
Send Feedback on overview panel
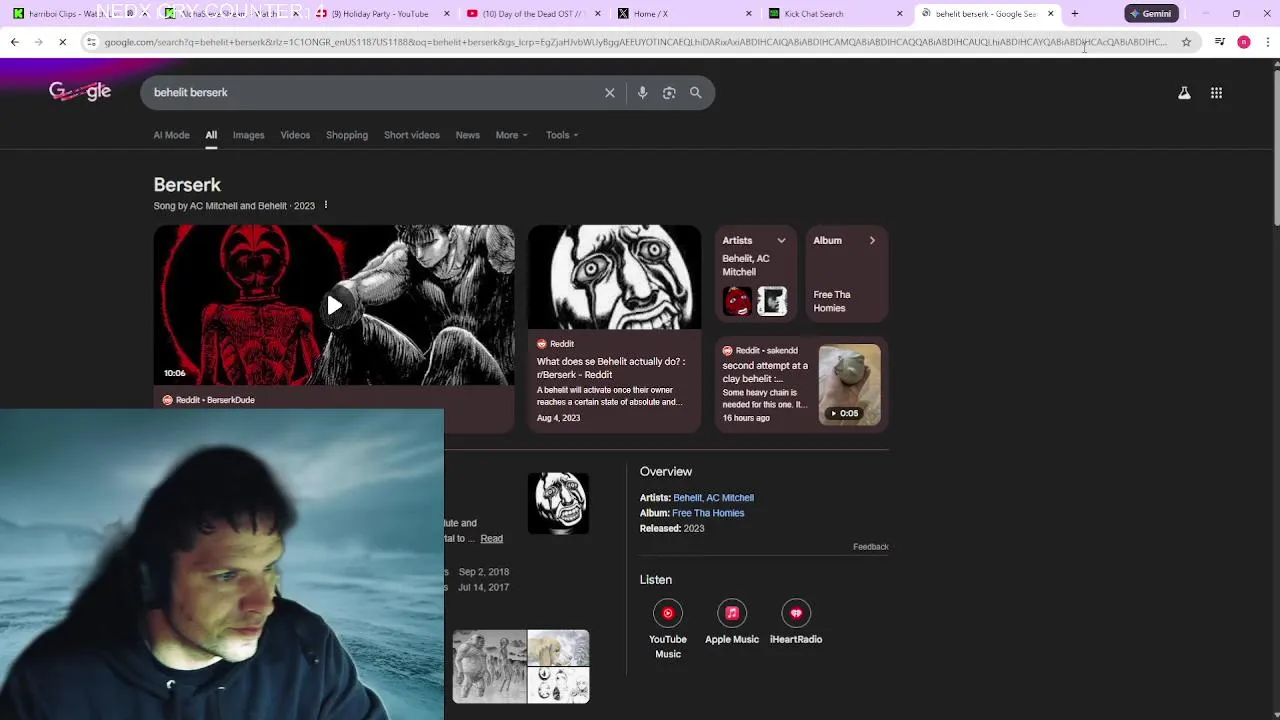click(x=870, y=547)
